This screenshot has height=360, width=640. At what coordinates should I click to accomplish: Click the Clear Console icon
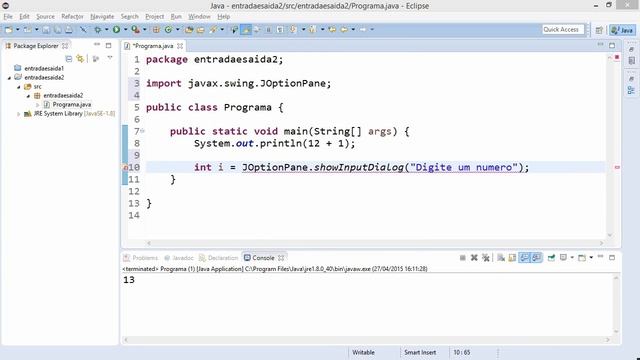[x=501, y=258]
